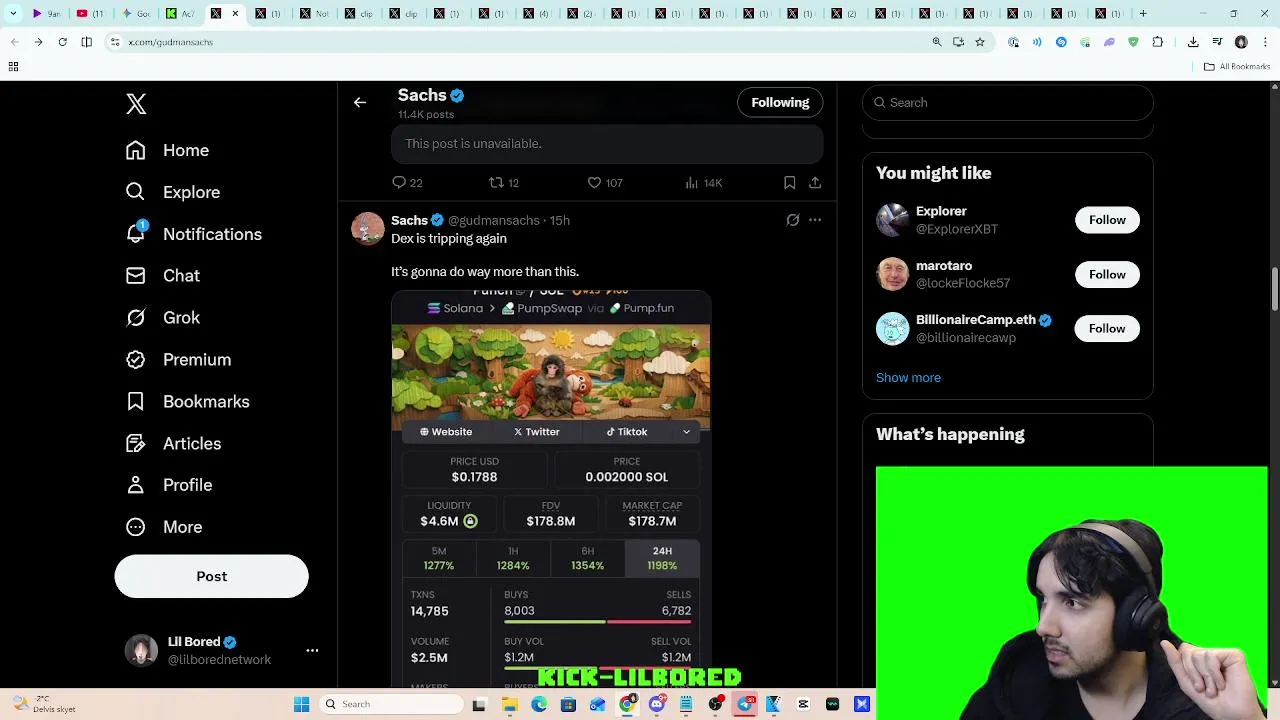Bookmark this page with the star icon
The image size is (1280, 720).
coord(980,42)
